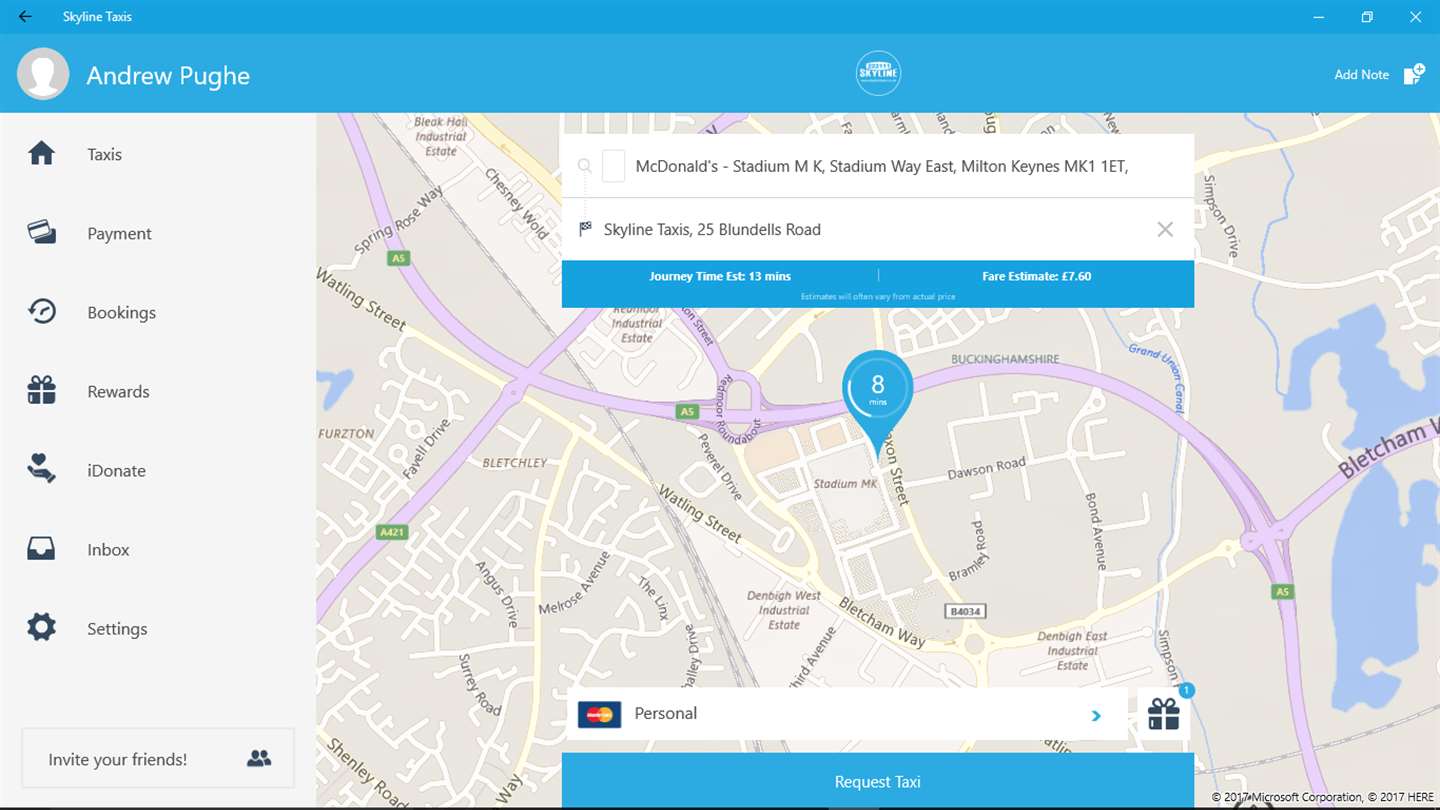
Task: Click the restore window button
Action: 1367,17
